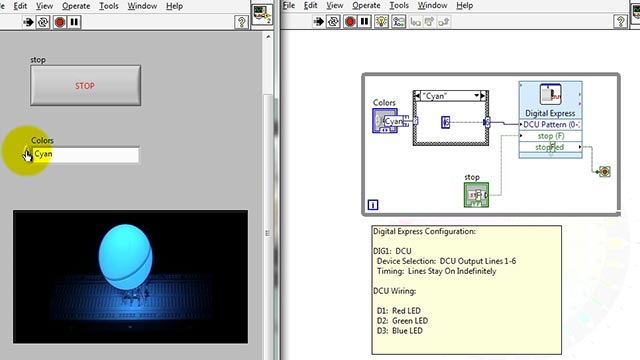The width and height of the screenshot is (640, 360).
Task: Open Operate menu in front panel window
Action: (76, 6)
